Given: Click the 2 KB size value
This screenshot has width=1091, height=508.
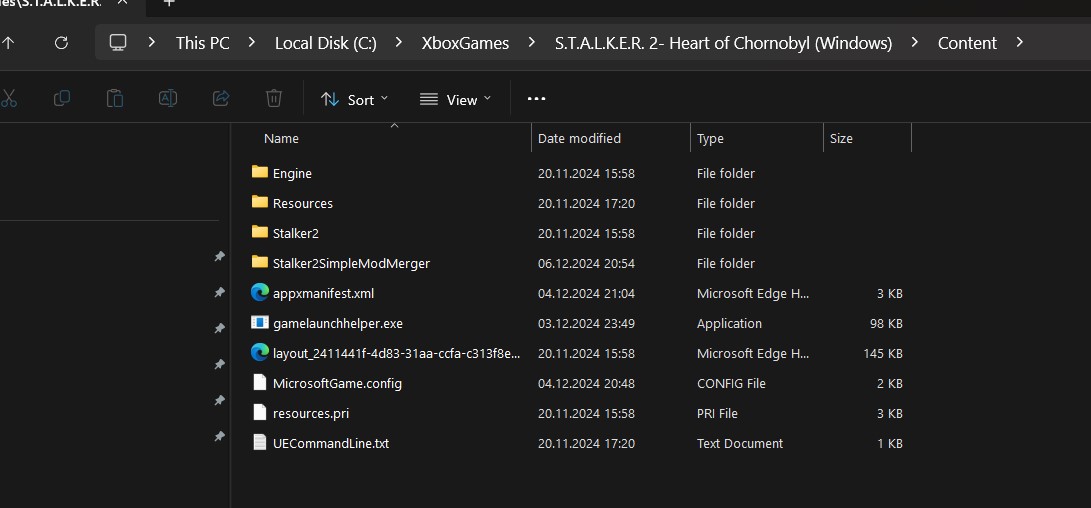Looking at the screenshot, I should 890,383.
